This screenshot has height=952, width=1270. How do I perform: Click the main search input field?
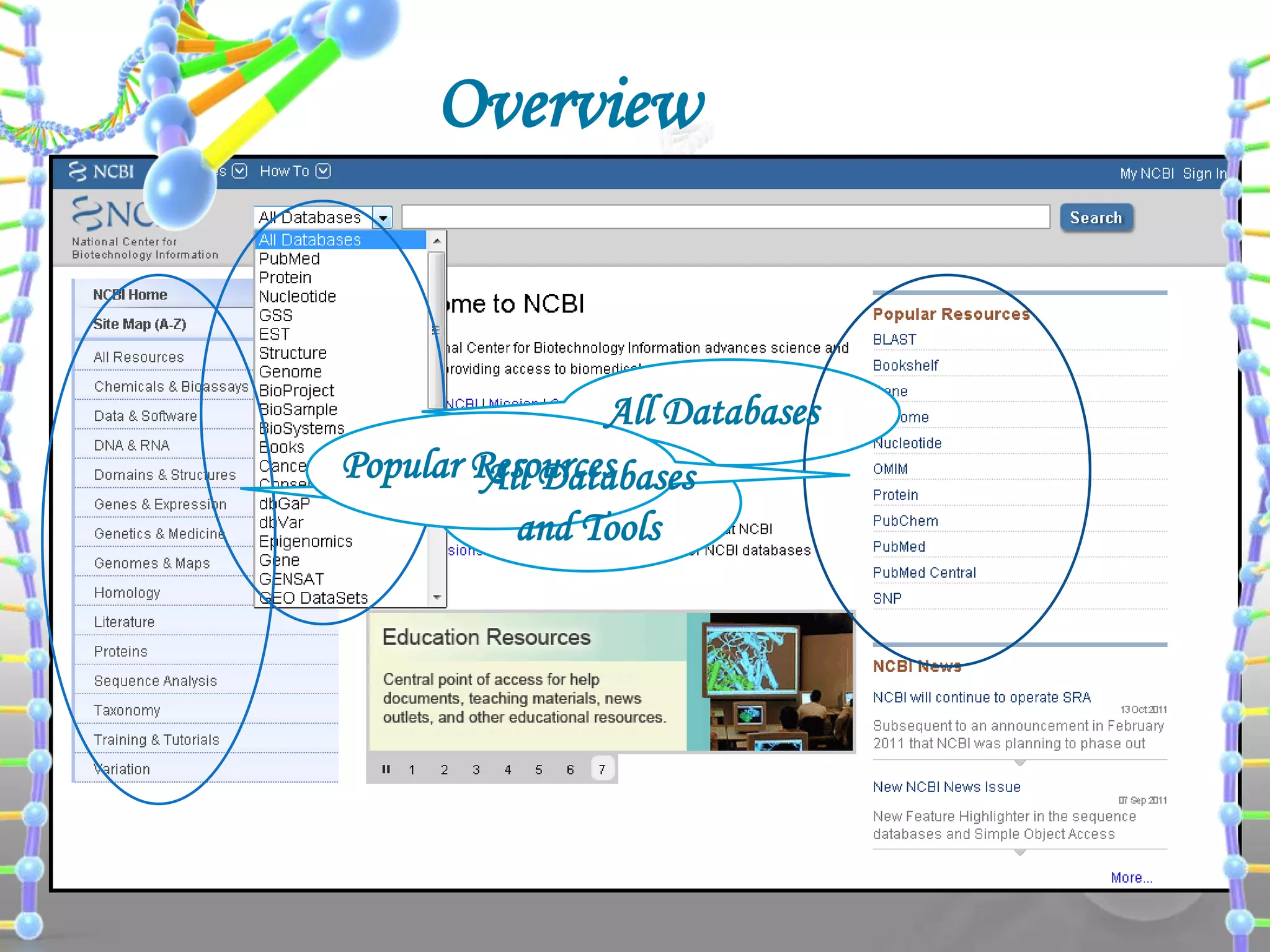[726, 217]
